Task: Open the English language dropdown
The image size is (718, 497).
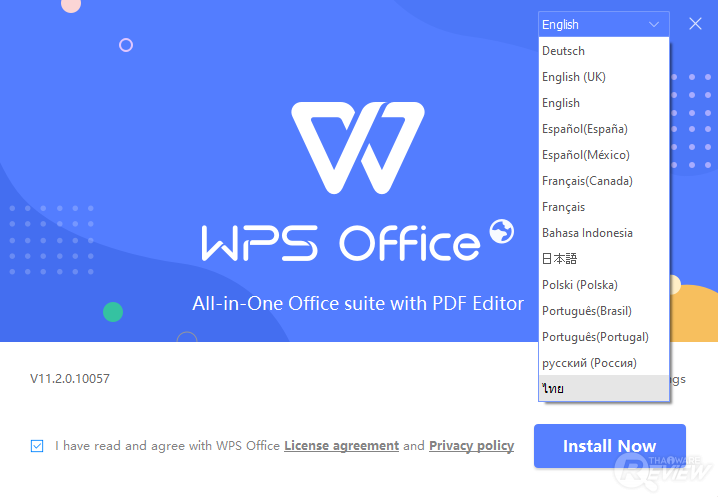Action: tap(604, 24)
